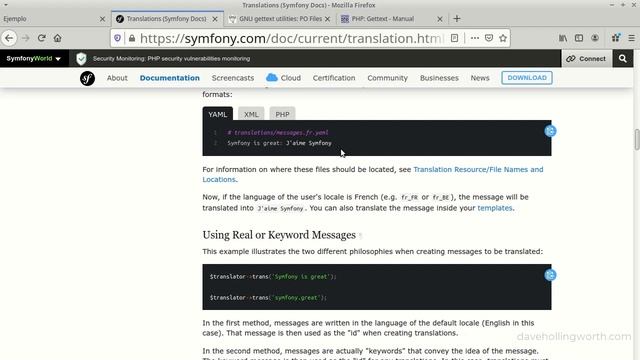Grab the page vertical scrollbar thumb
Image resolution: width=640 pixels, height=360 pixels.
click(636, 140)
